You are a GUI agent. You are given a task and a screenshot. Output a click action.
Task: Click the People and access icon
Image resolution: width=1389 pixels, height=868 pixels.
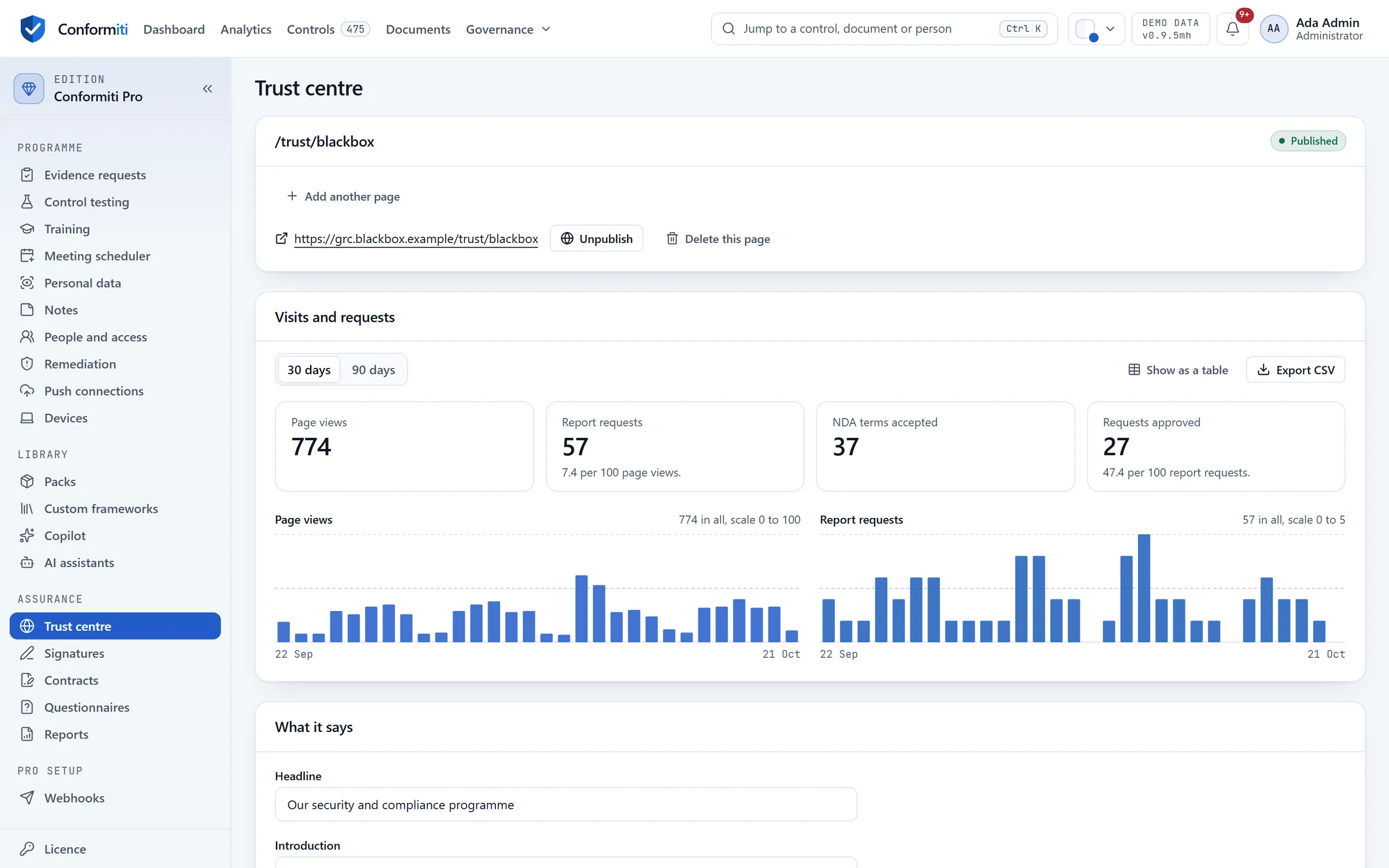pyautogui.click(x=27, y=337)
